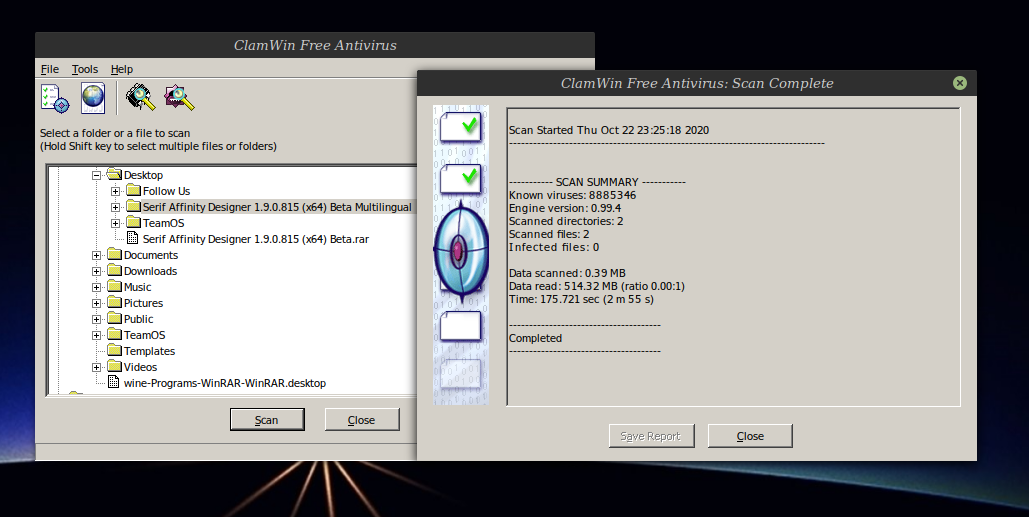This screenshot has width=1029, height=517.
Task: Click the 'Completed' status line
Action: [x=536, y=339]
